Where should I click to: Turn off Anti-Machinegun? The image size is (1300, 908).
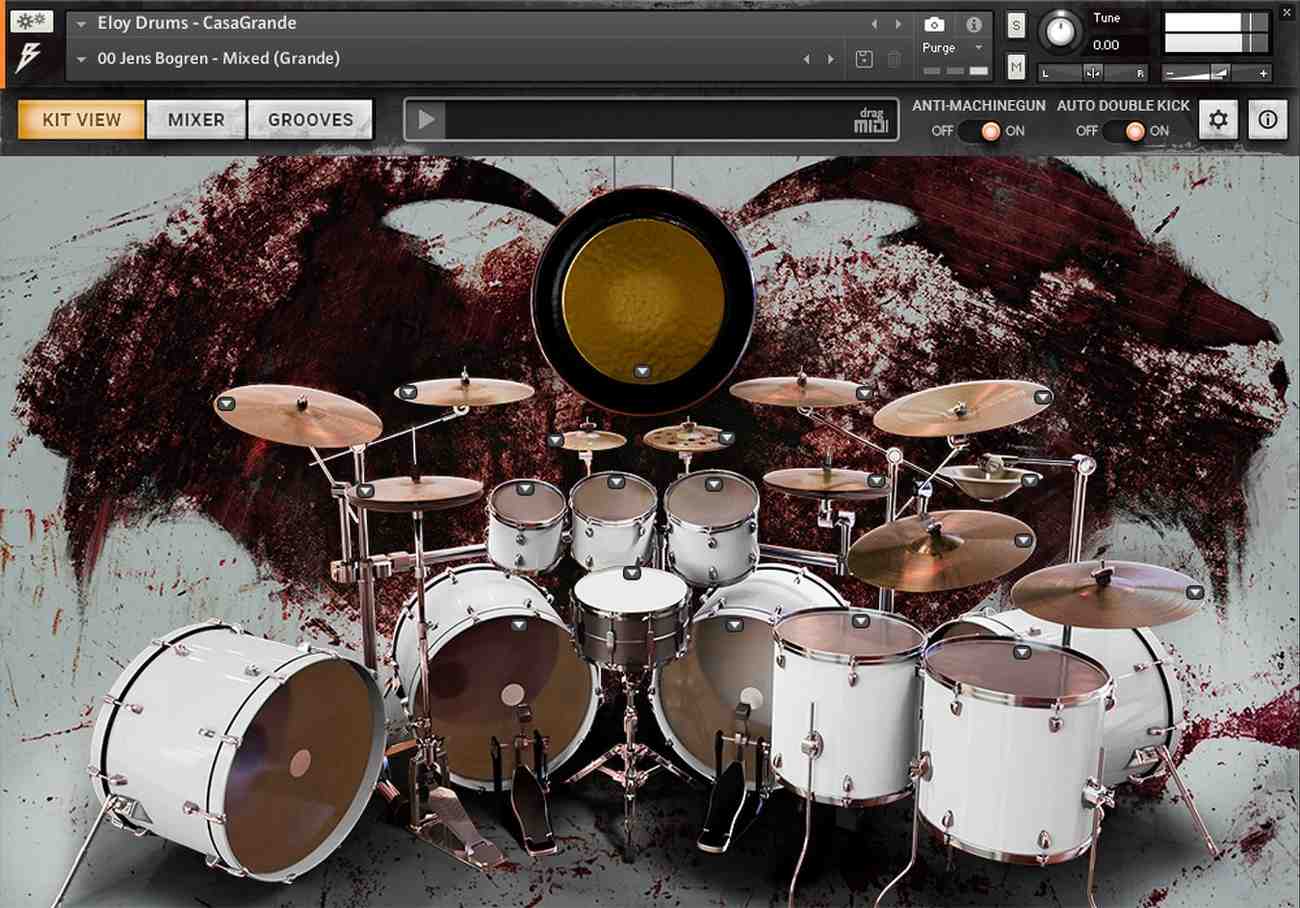pyautogui.click(x=967, y=130)
